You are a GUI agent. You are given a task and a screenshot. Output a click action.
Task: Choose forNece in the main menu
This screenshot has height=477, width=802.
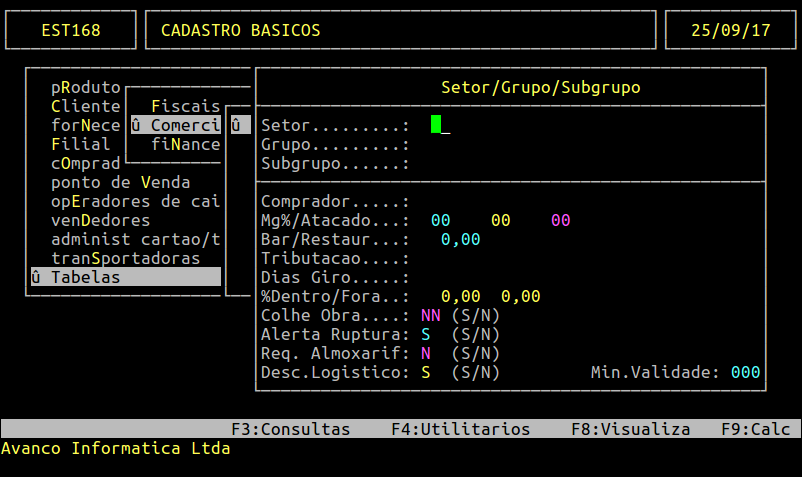[85, 125]
